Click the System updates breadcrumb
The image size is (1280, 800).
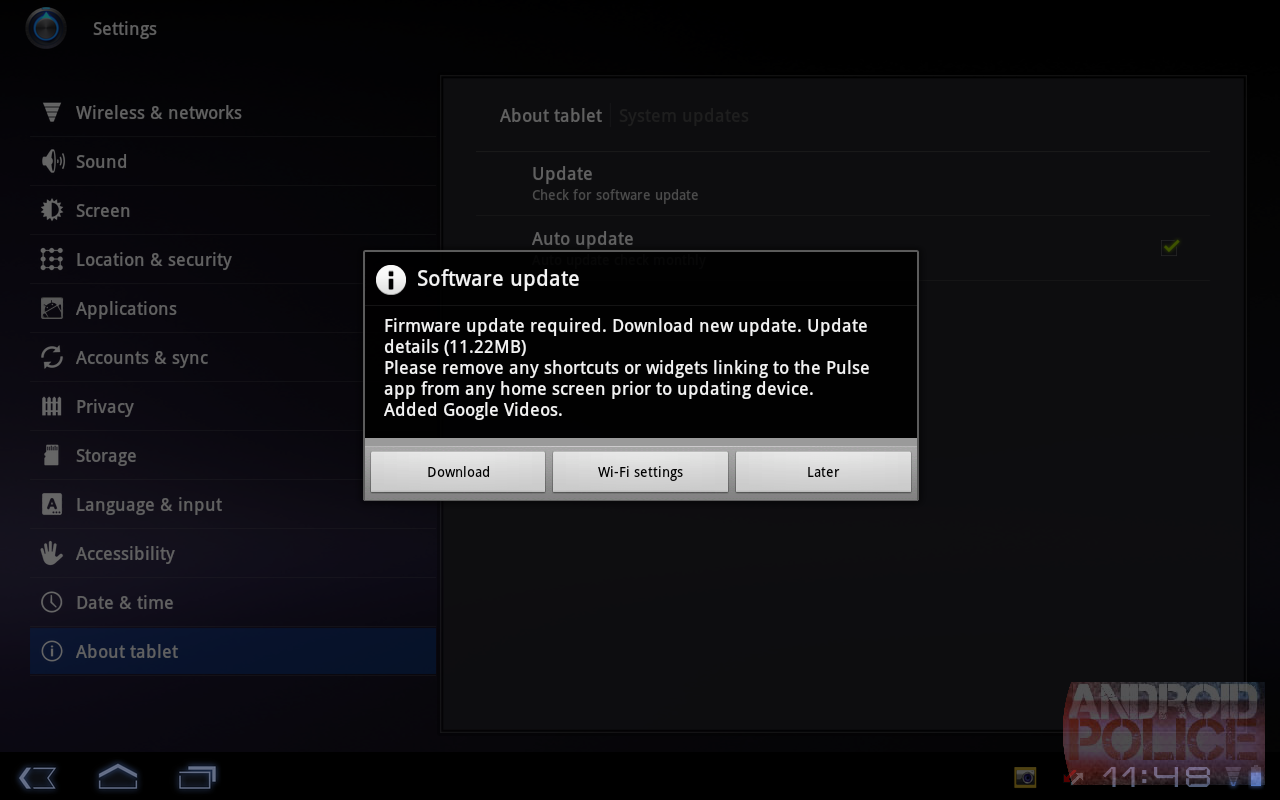(684, 116)
